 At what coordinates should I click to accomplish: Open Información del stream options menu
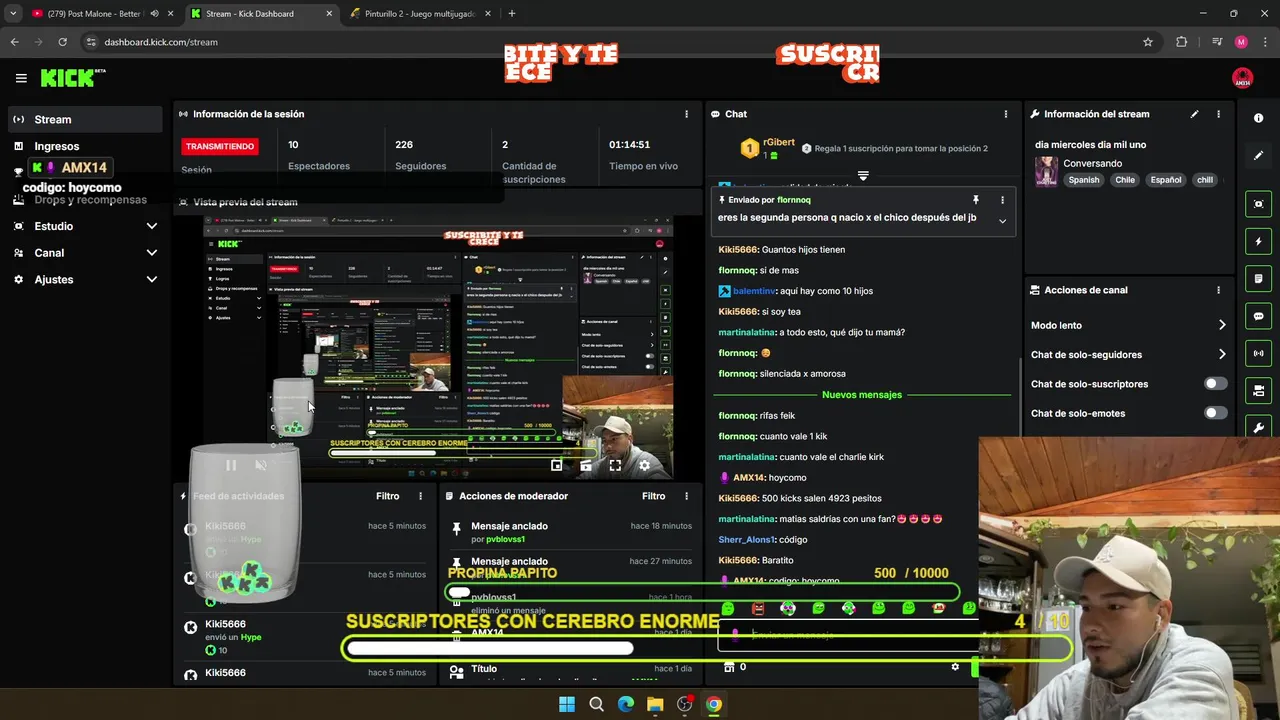(1218, 114)
